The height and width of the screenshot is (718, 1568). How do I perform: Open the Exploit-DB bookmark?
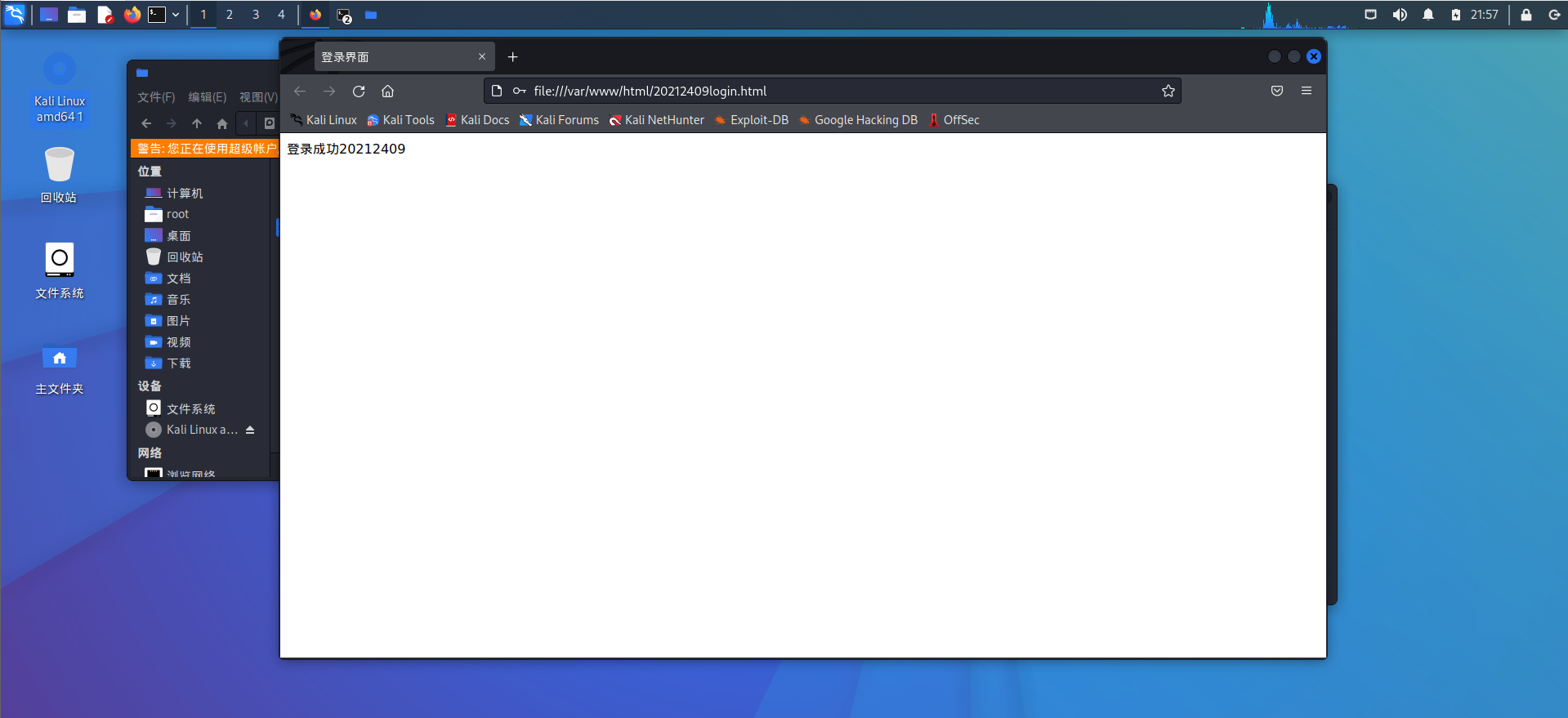click(751, 120)
